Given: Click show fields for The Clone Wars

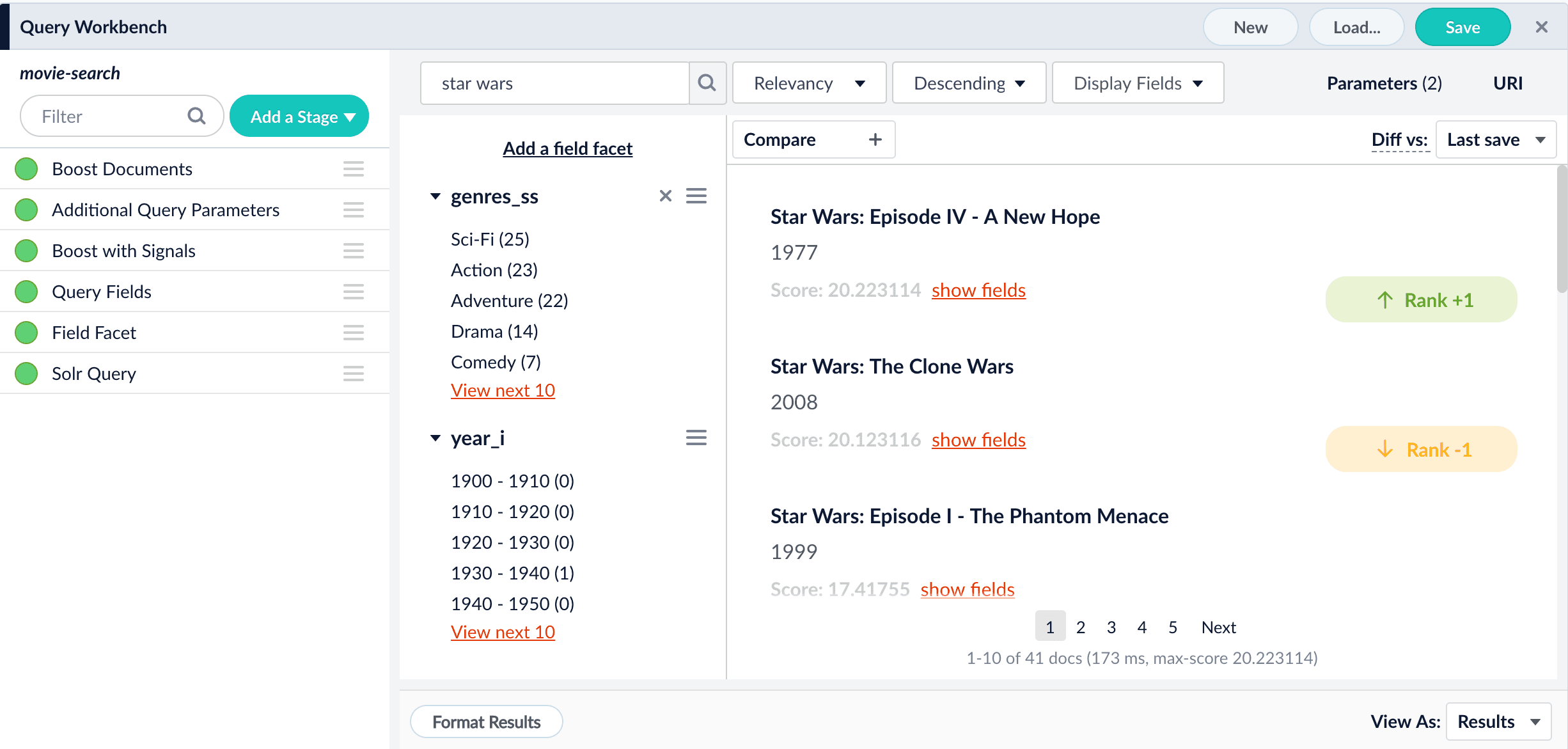Looking at the screenshot, I should [x=978, y=440].
